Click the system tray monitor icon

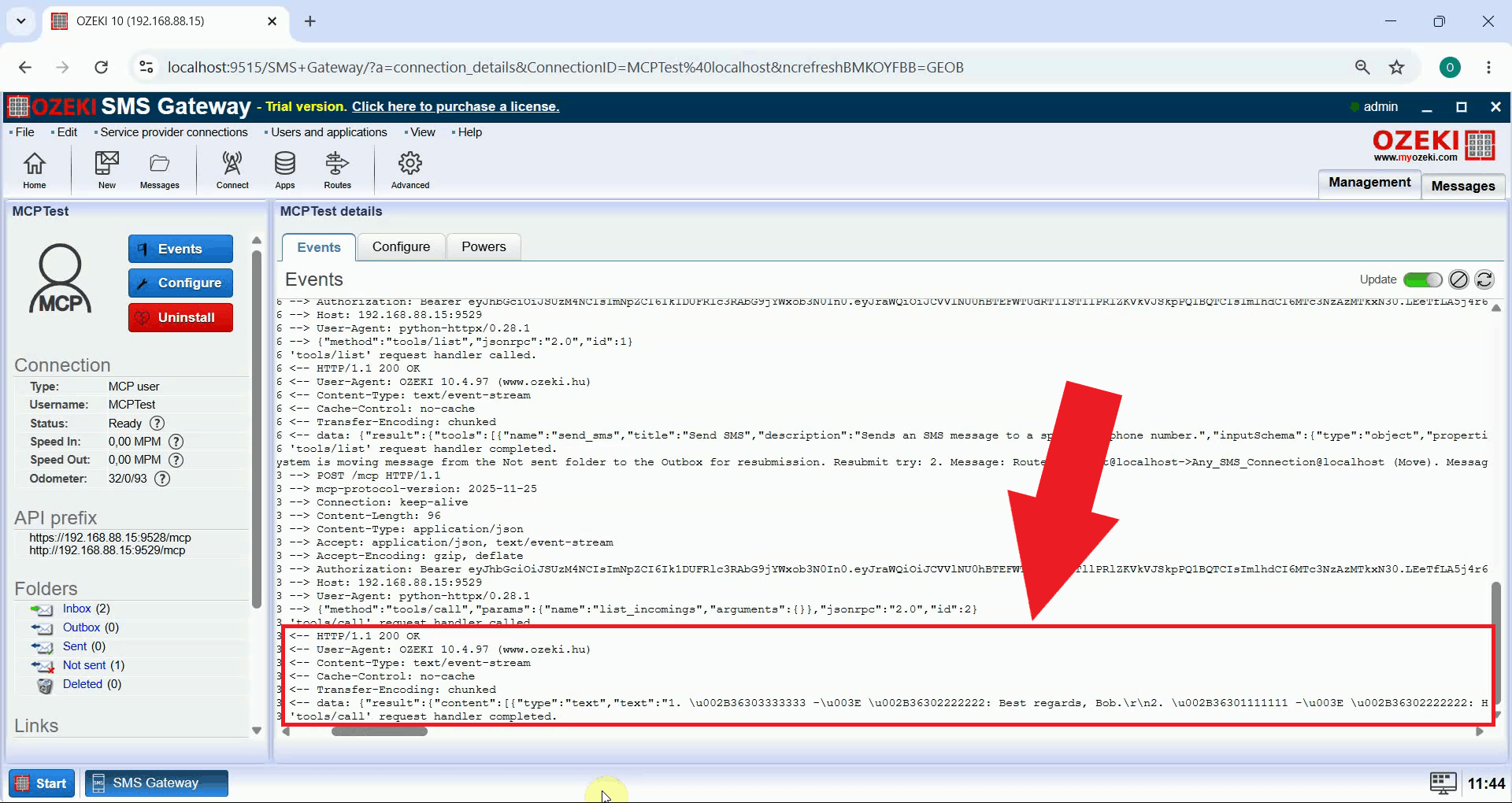tap(1443, 783)
